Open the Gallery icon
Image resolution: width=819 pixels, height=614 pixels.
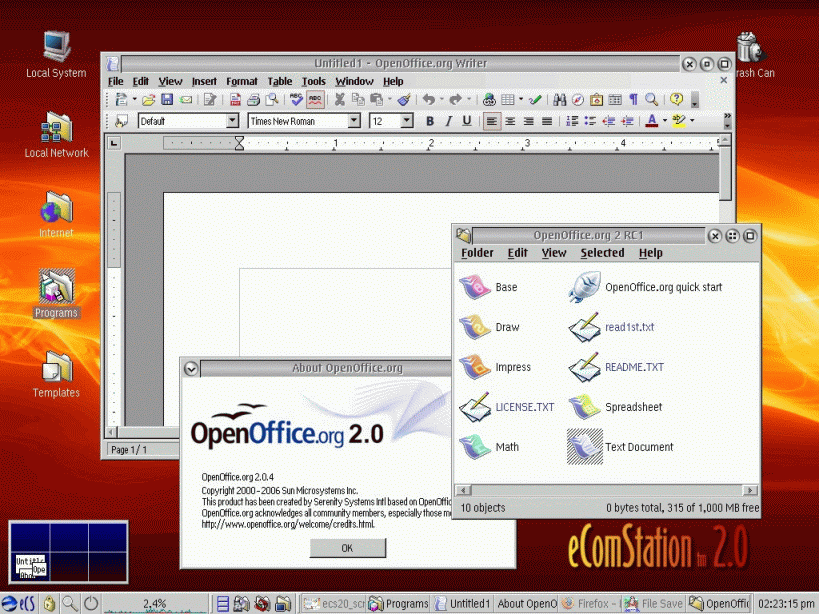pos(596,99)
